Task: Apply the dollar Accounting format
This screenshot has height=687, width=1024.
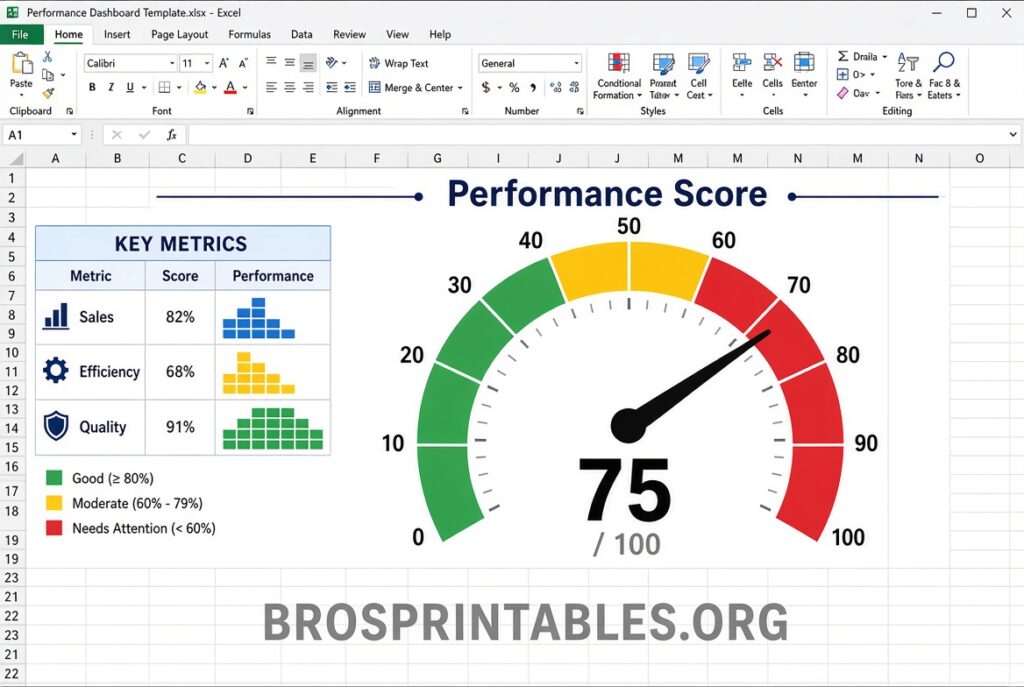Action: tap(486, 87)
